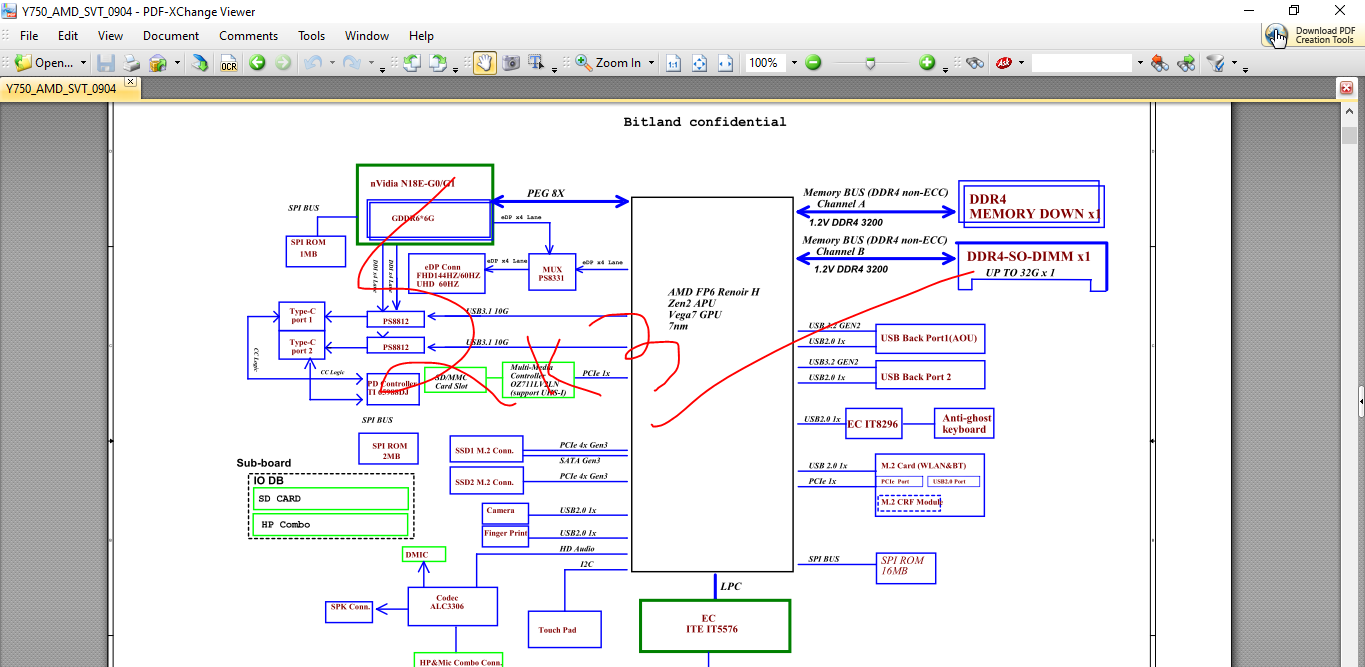The height and width of the screenshot is (667, 1365).
Task: Click Find Next binoculars icon
Action: pos(1186,62)
